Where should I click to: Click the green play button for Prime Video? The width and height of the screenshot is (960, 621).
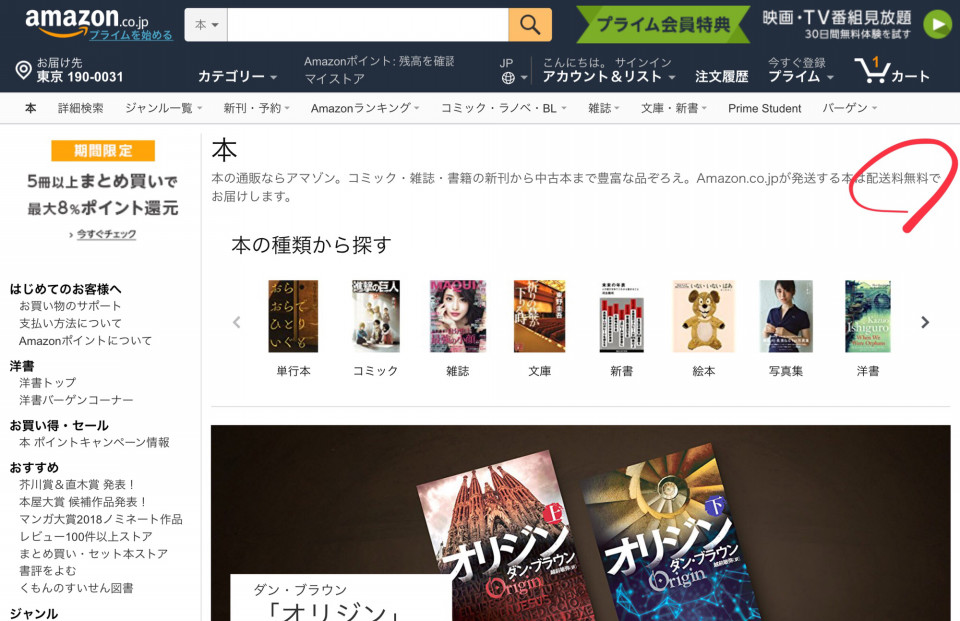(x=938, y=24)
